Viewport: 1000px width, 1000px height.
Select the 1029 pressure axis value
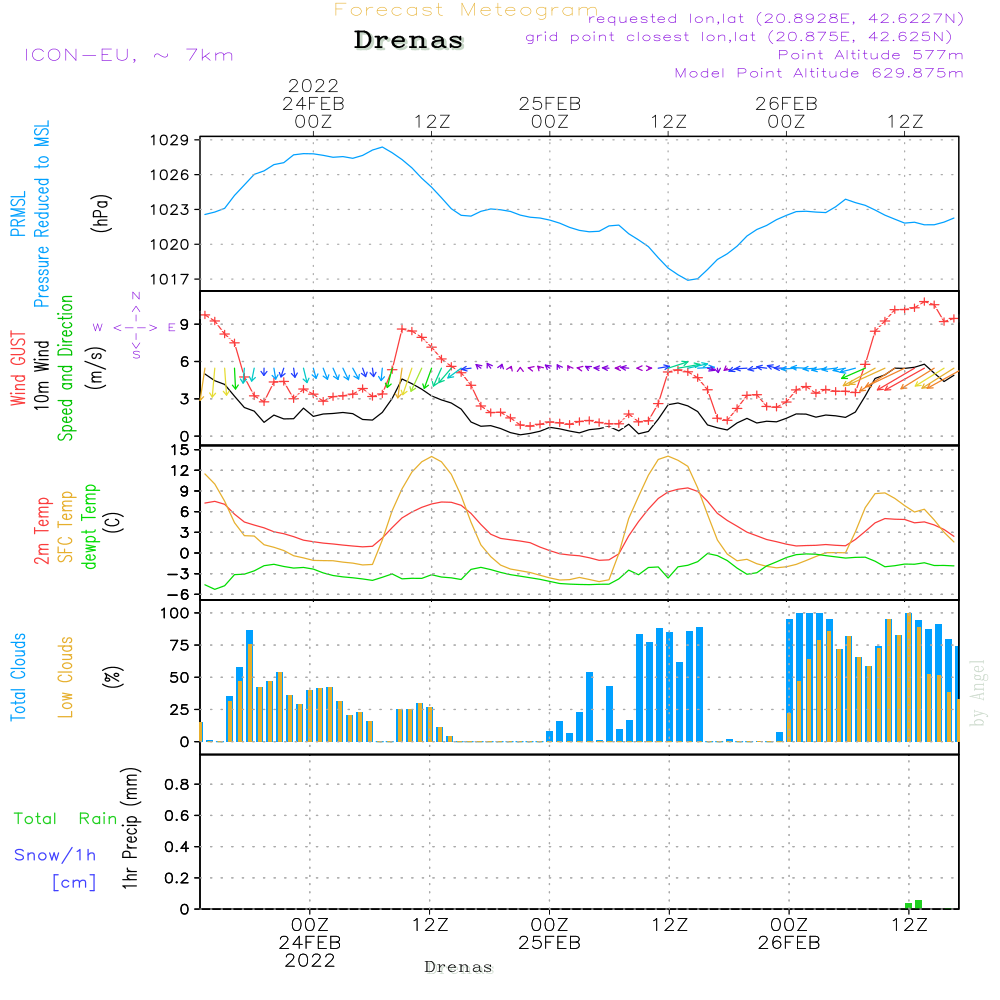(169, 140)
